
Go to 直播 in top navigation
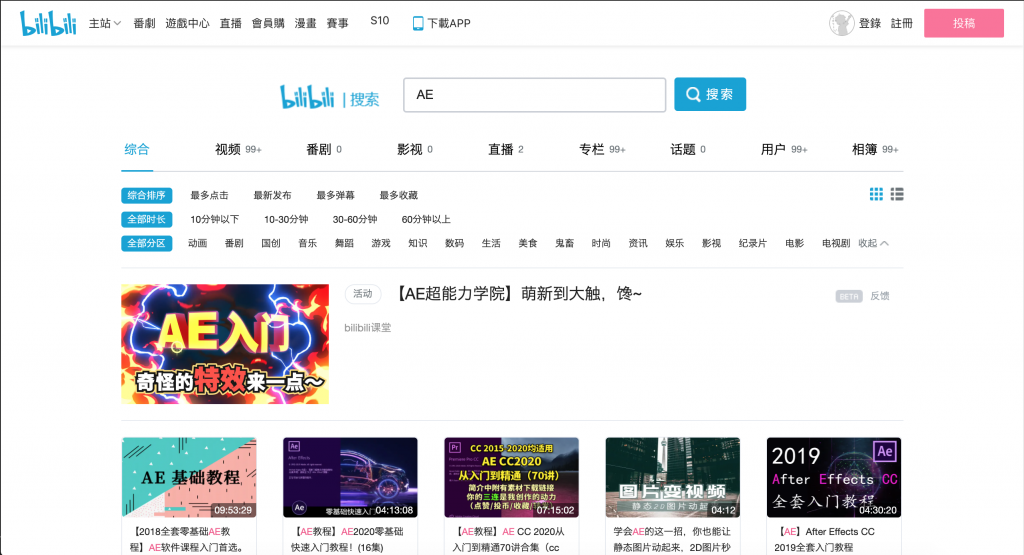[231, 23]
